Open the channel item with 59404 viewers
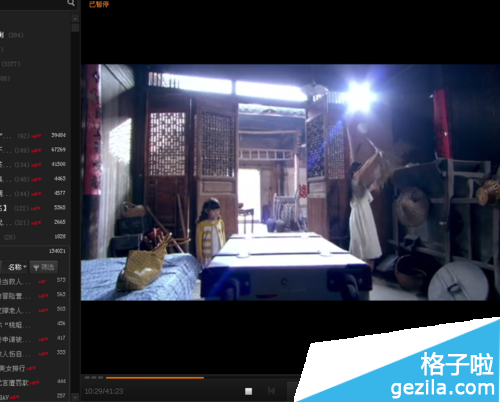The width and height of the screenshot is (500, 402). click(33, 135)
